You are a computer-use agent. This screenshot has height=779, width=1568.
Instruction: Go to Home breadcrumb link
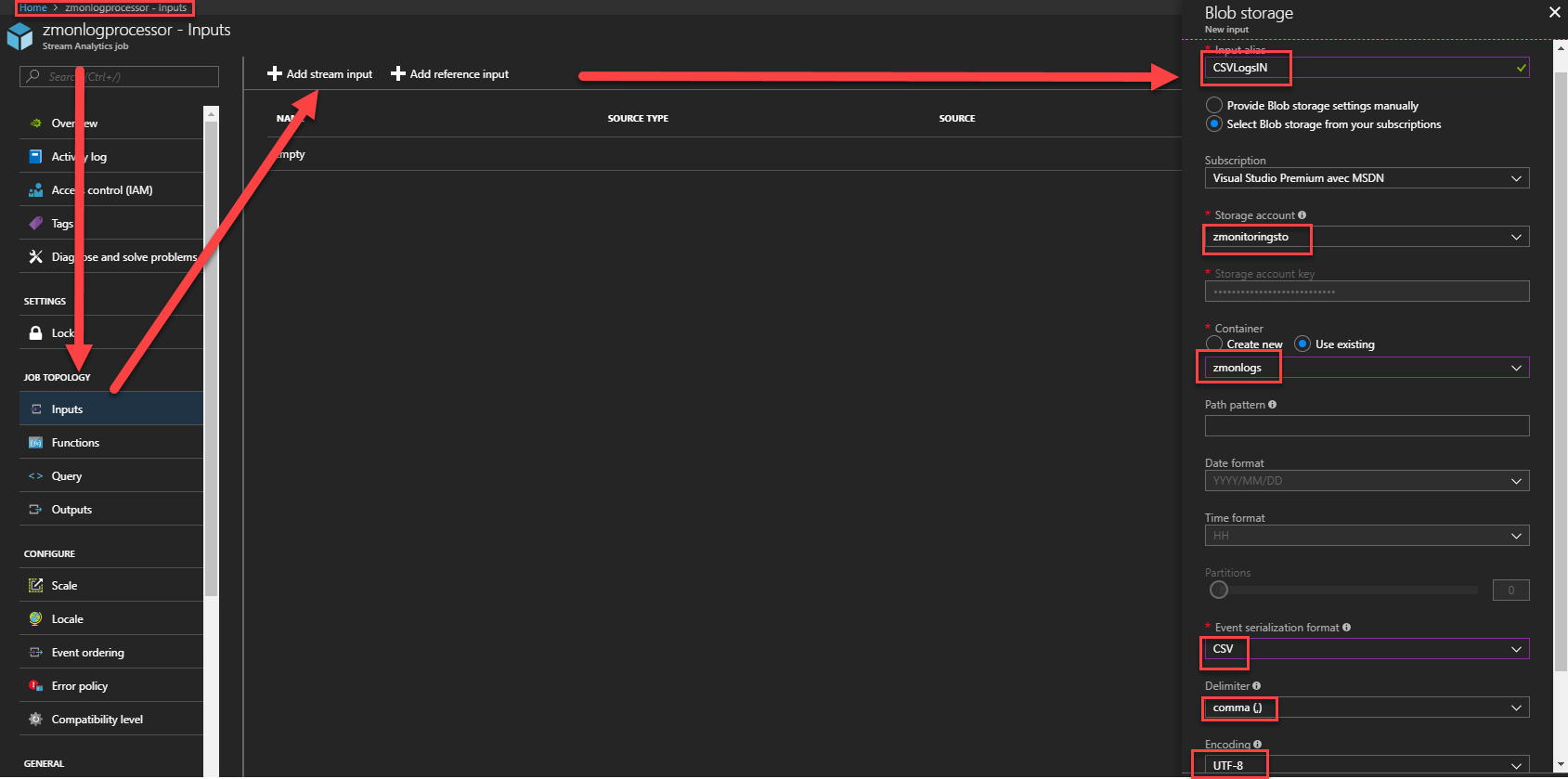33,7
